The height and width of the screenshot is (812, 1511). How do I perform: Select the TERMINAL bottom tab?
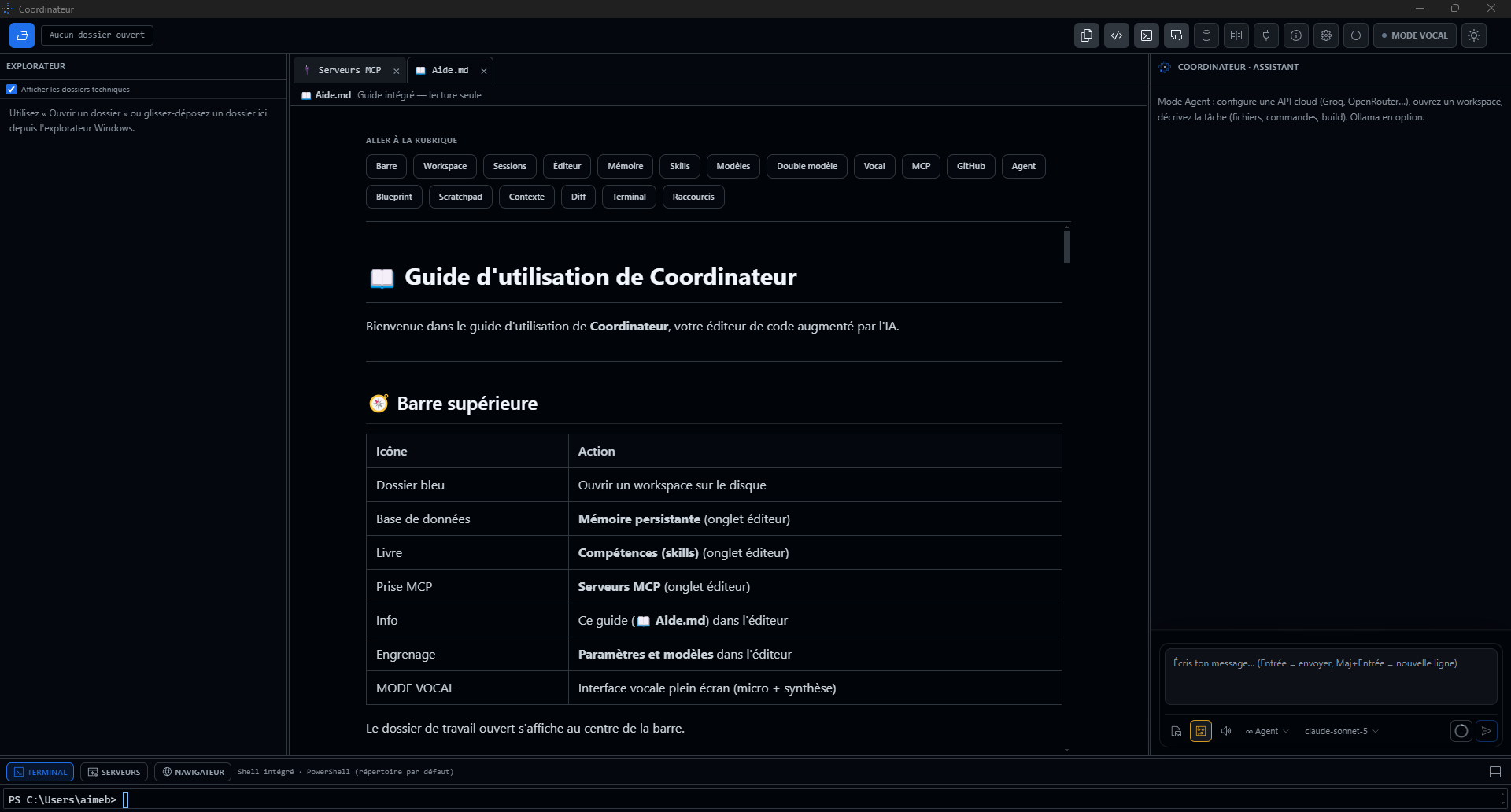click(x=40, y=772)
